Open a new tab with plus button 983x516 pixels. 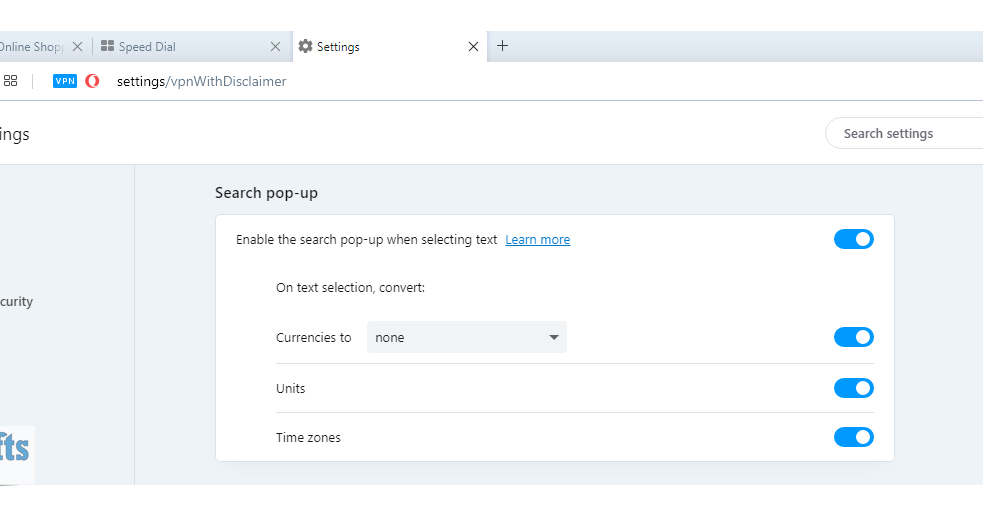(x=502, y=46)
